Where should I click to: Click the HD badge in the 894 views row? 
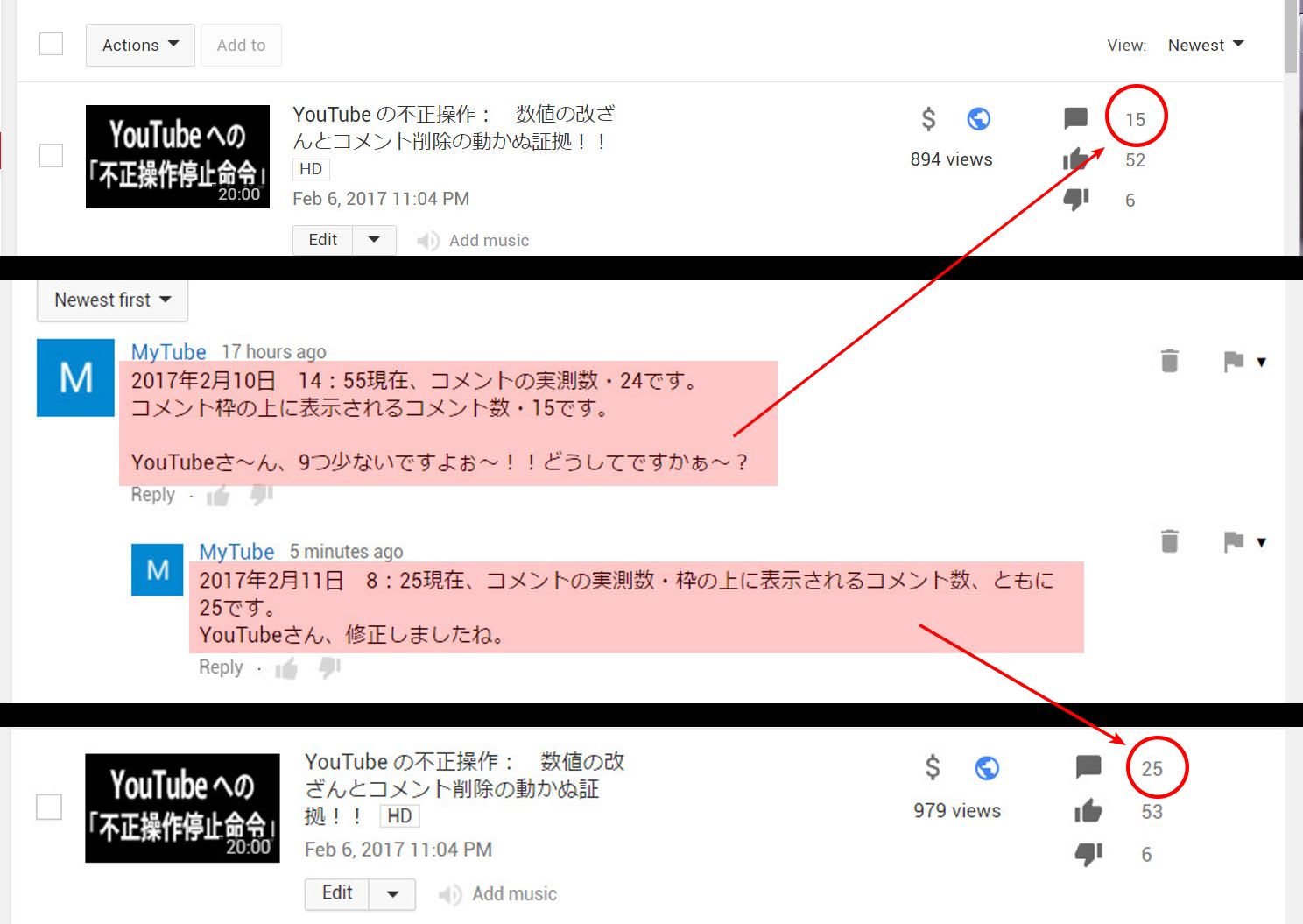coord(311,169)
